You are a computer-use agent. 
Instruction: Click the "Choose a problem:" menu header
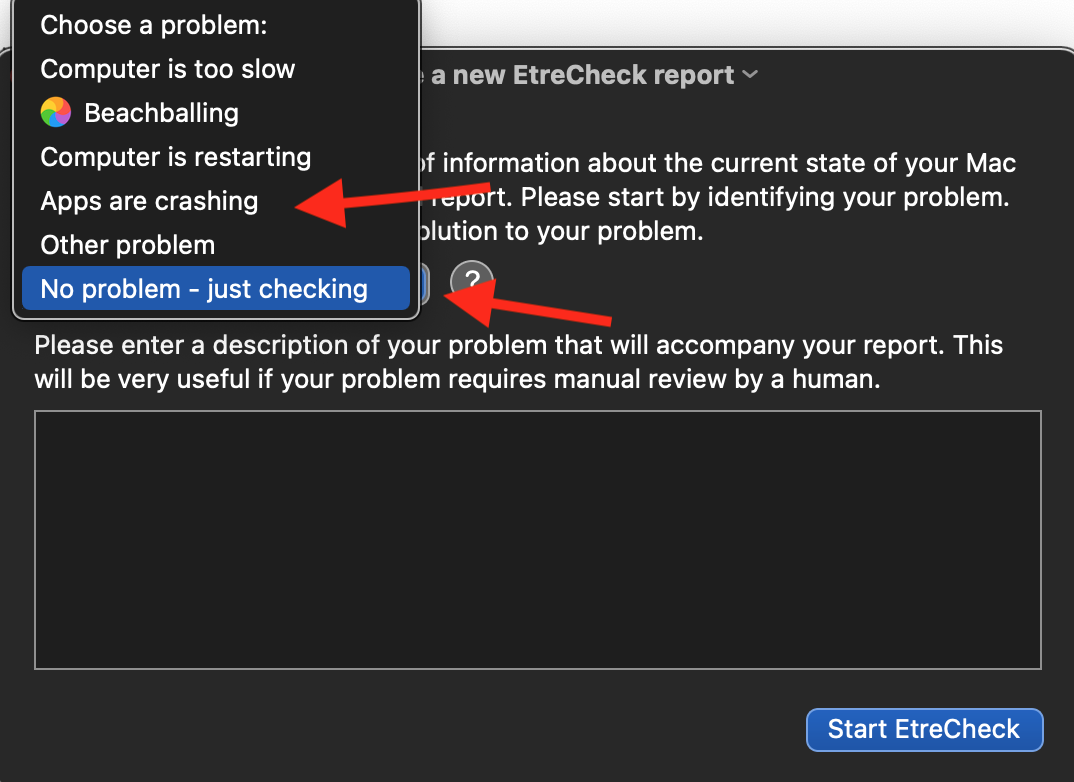pyautogui.click(x=153, y=25)
